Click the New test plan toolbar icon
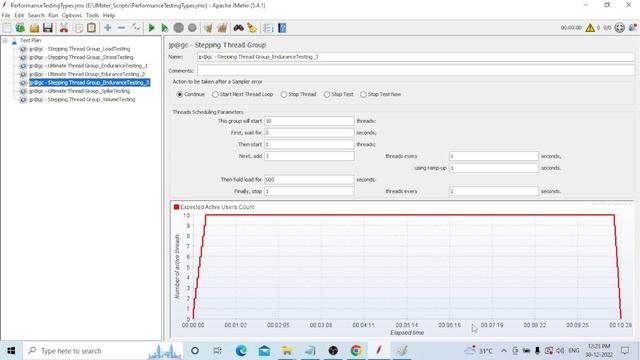The image size is (640, 360). pos(7,28)
